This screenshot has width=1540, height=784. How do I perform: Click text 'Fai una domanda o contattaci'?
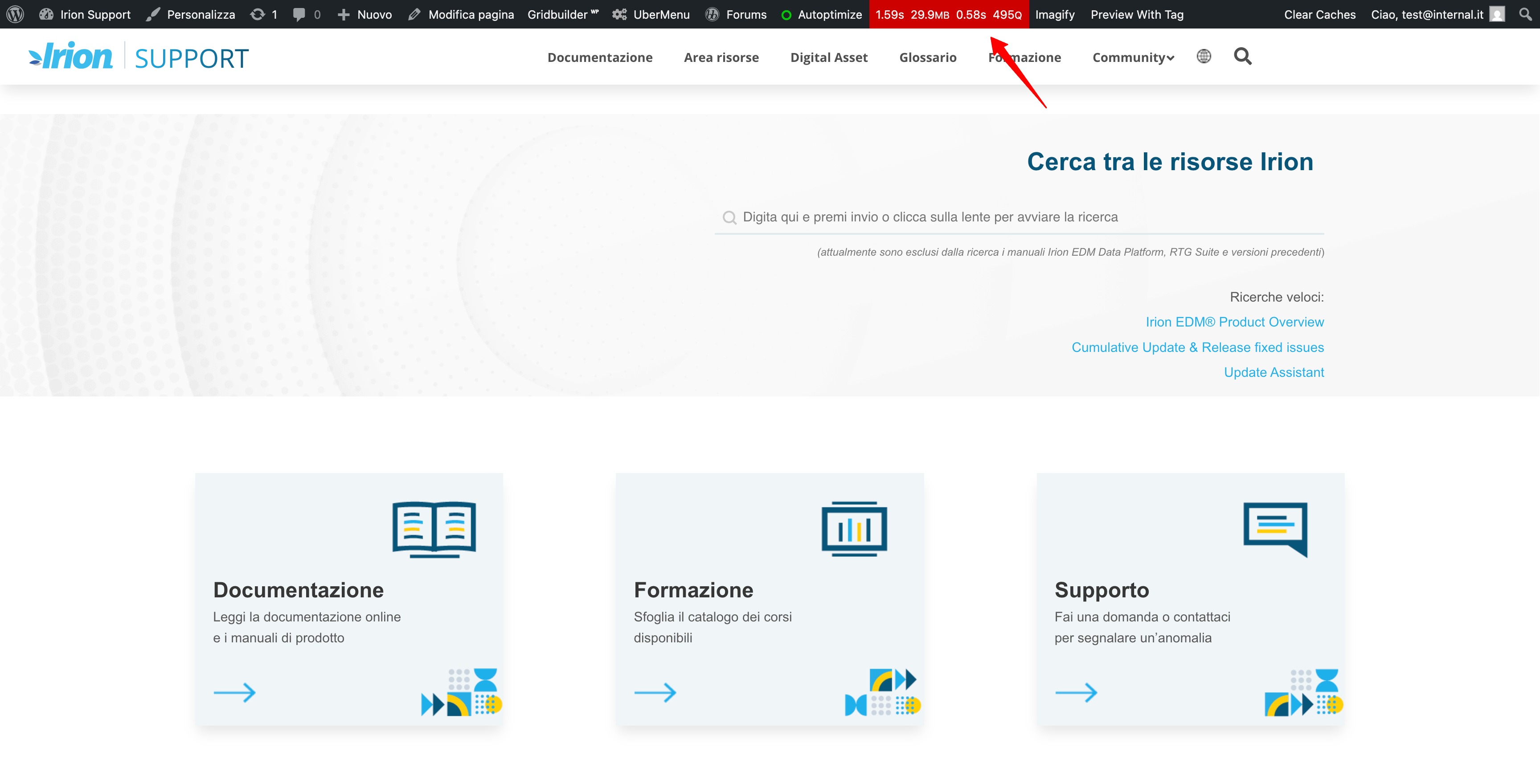pyautogui.click(x=1143, y=617)
